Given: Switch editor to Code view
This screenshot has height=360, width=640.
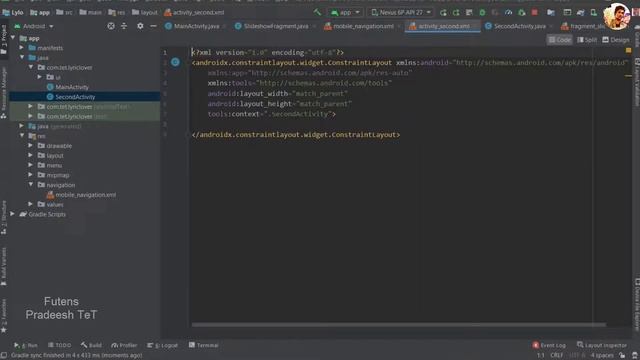Looking at the screenshot, I should click(x=560, y=40).
